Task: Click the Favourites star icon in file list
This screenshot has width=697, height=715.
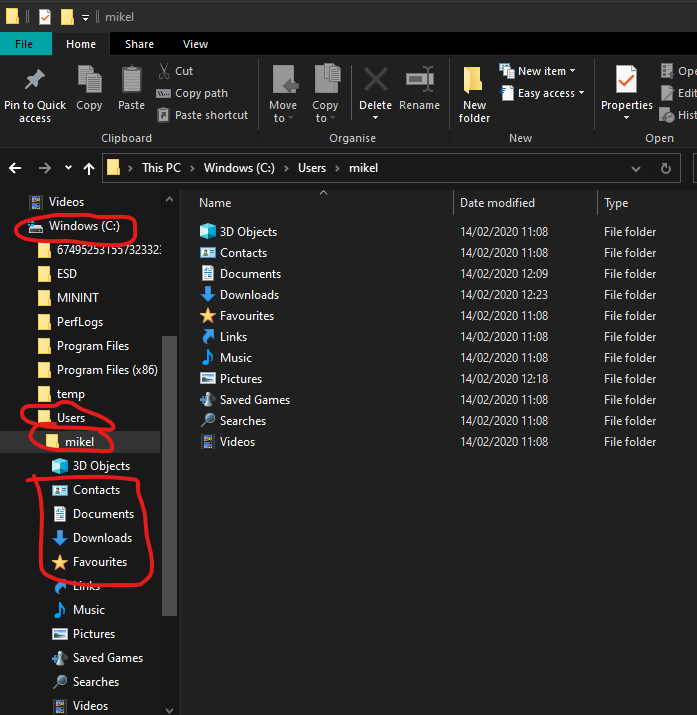Action: (208, 315)
